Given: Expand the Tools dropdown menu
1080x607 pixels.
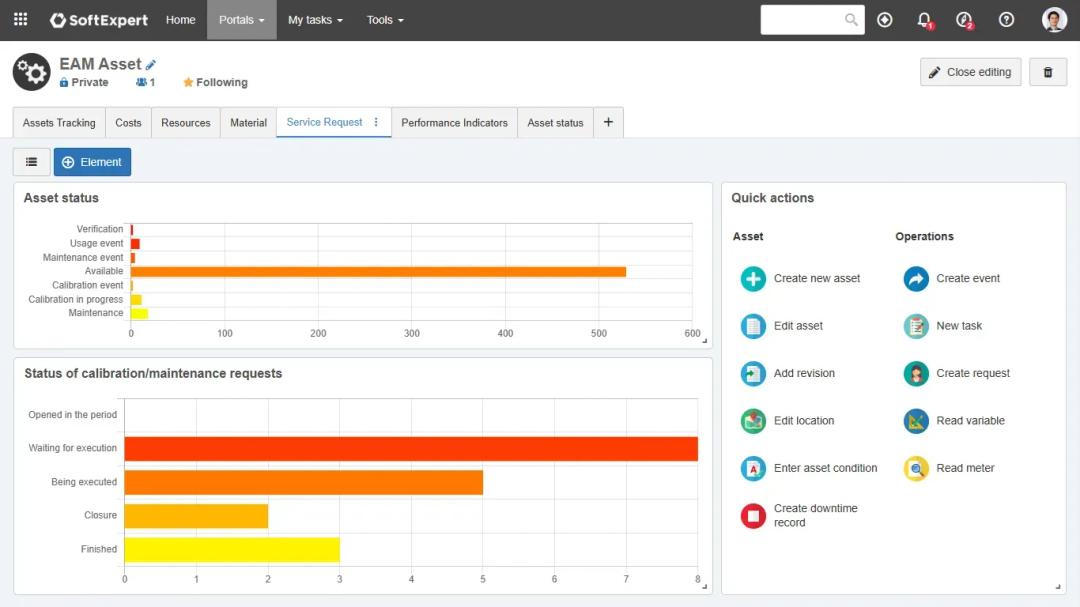Looking at the screenshot, I should tap(385, 20).
